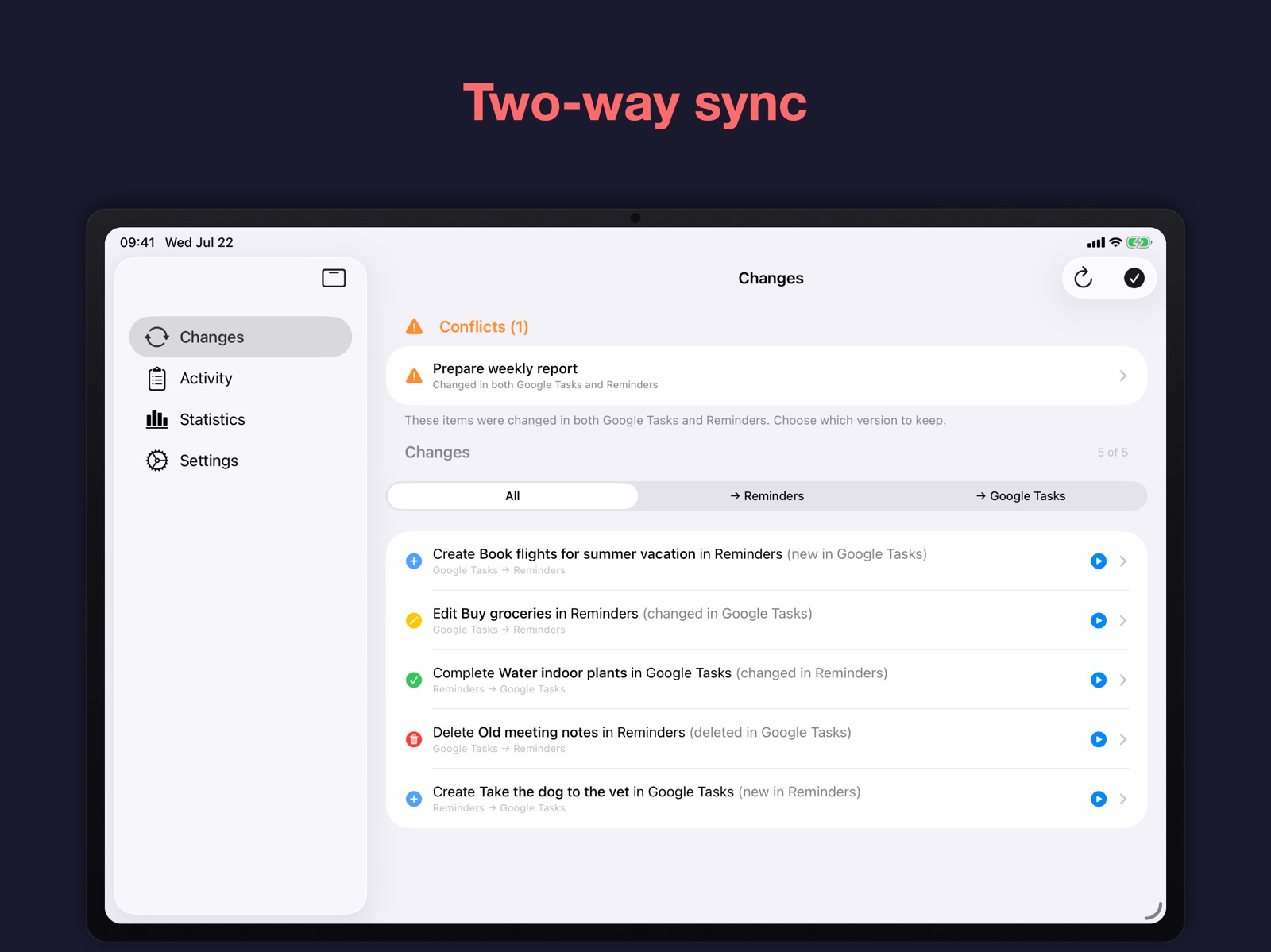This screenshot has width=1271, height=952.
Task: Expand chevron for Delete Old meeting notes
Action: tap(1122, 740)
